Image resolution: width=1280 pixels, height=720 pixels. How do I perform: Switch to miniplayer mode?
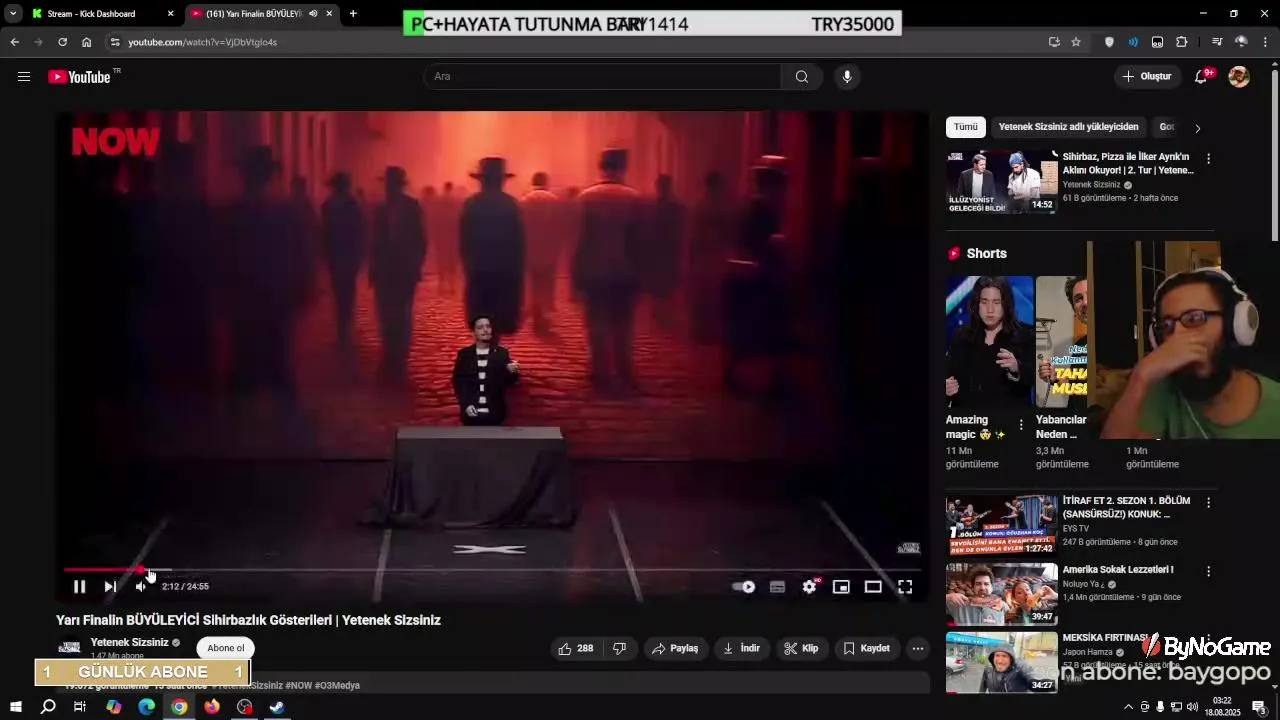[x=841, y=587]
